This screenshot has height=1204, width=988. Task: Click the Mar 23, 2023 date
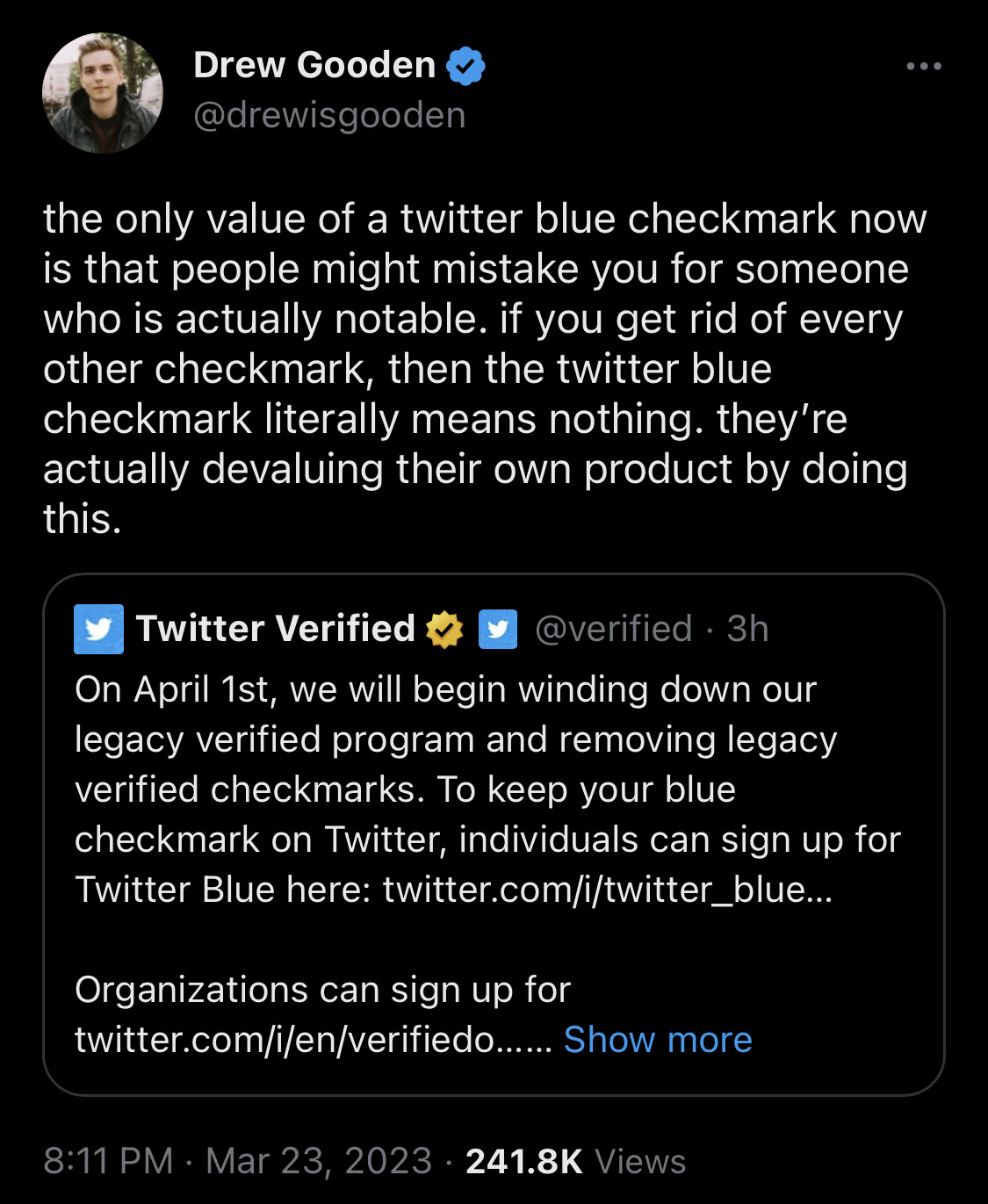[x=319, y=1161]
